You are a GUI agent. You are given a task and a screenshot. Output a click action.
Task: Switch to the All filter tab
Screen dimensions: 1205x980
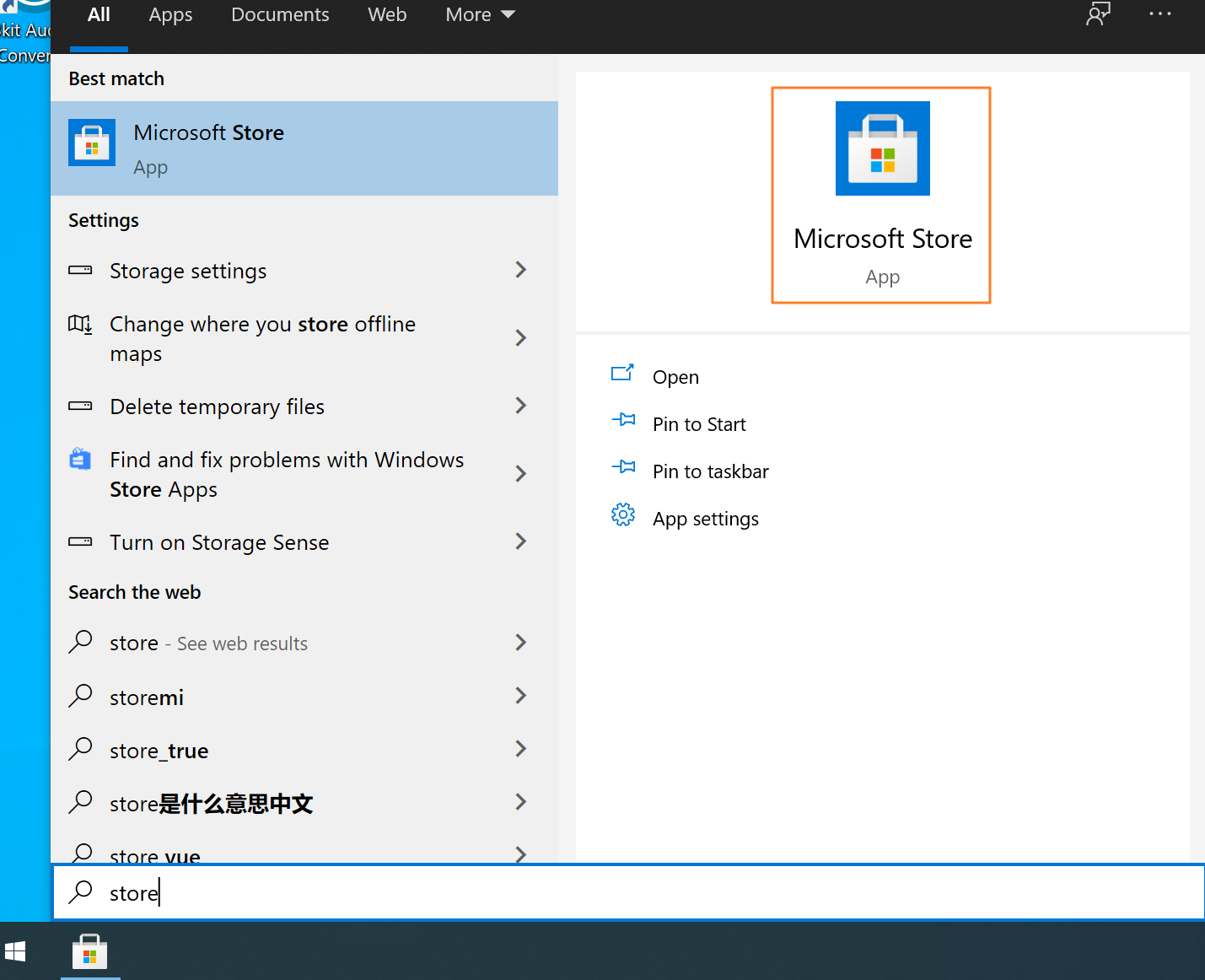point(99,15)
